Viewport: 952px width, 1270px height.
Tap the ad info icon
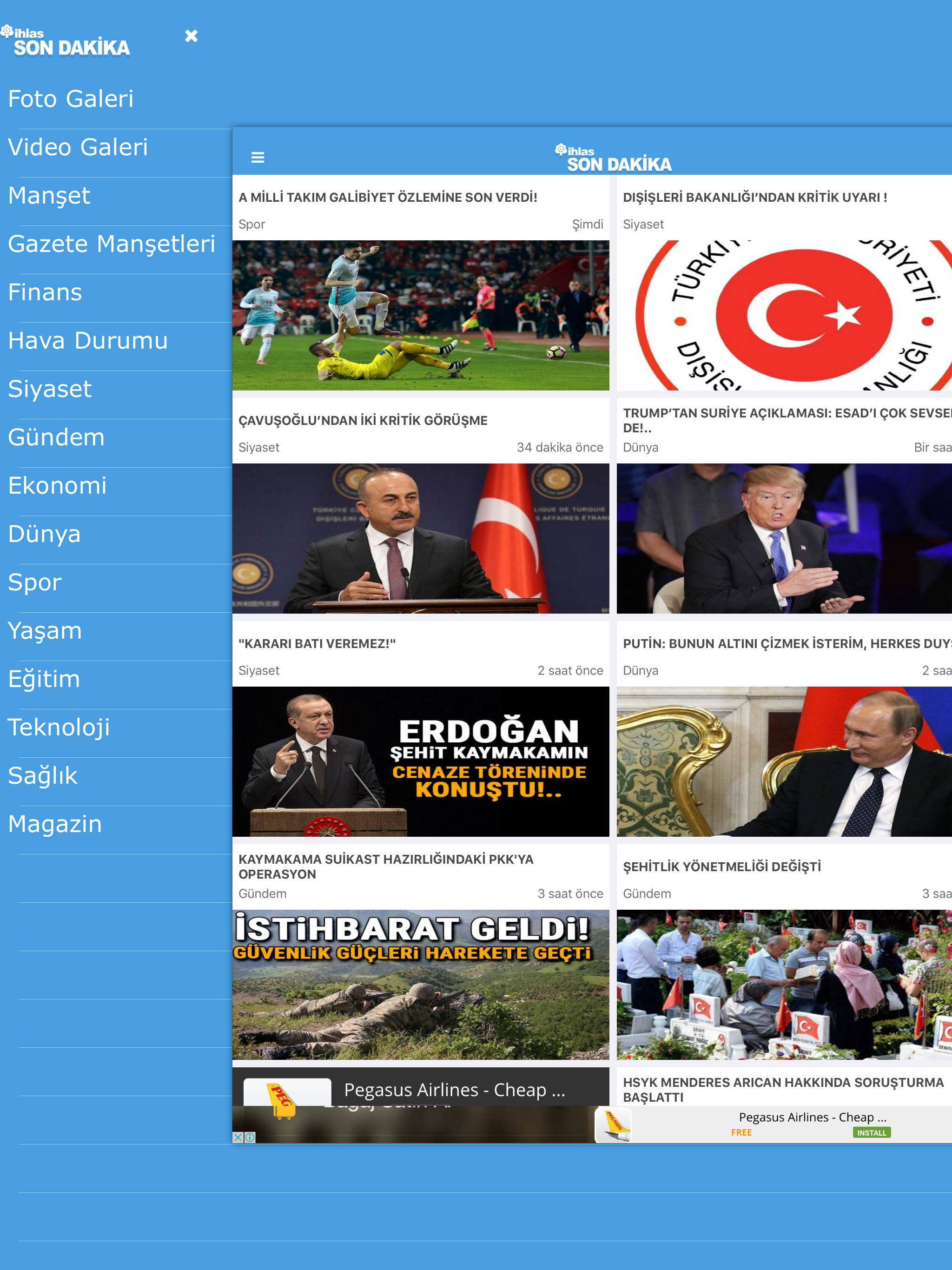click(x=251, y=1138)
